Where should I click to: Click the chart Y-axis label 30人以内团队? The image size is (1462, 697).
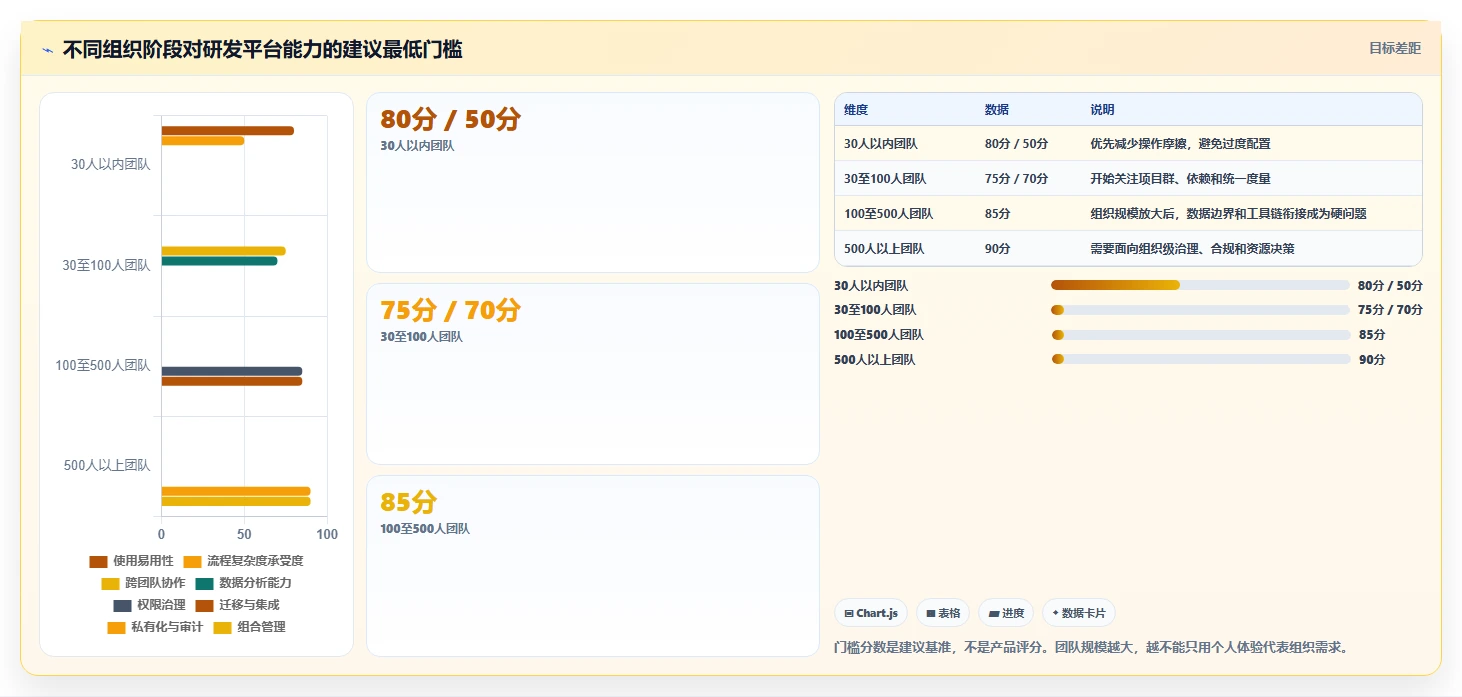tap(111, 164)
